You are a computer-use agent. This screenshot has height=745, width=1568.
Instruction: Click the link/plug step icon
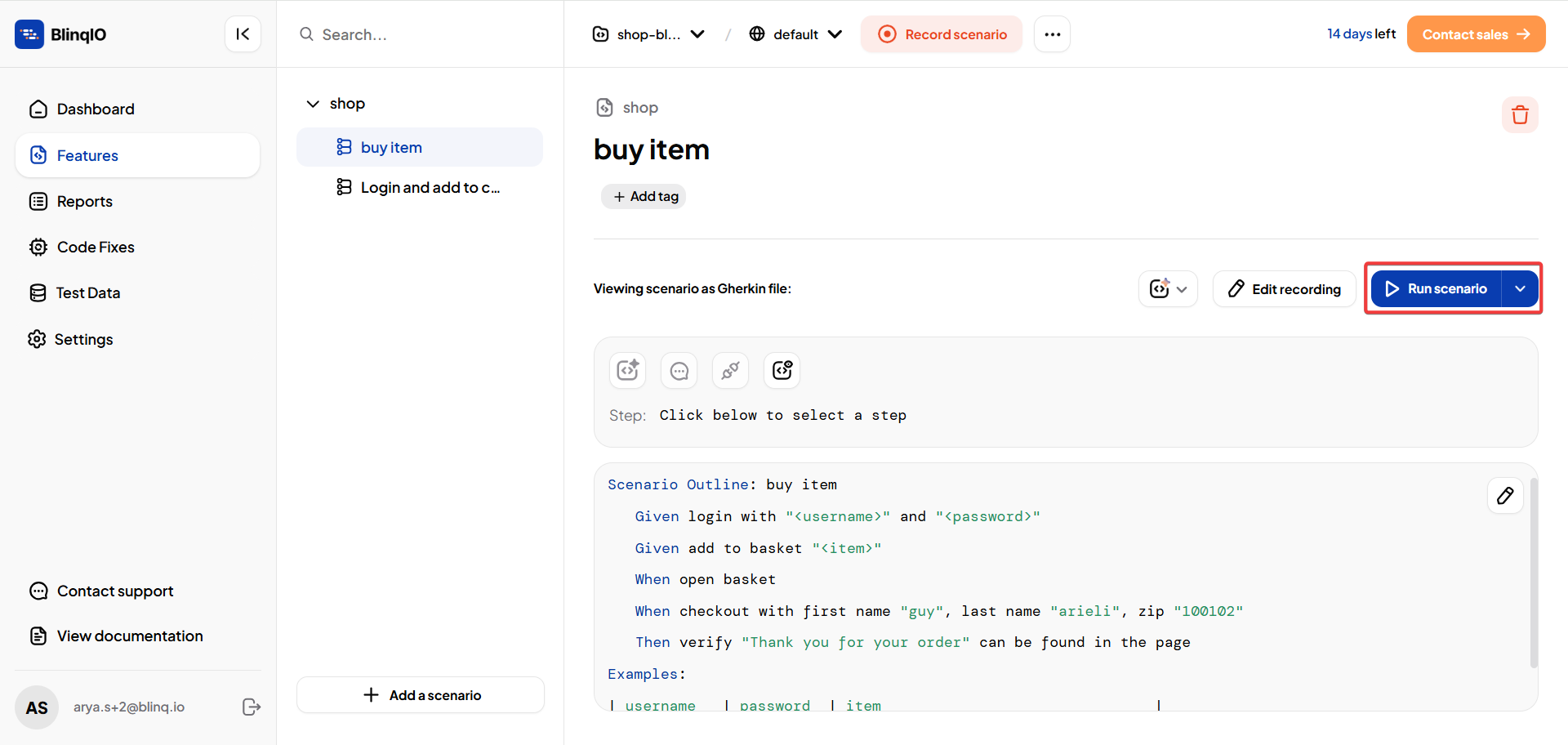point(731,370)
